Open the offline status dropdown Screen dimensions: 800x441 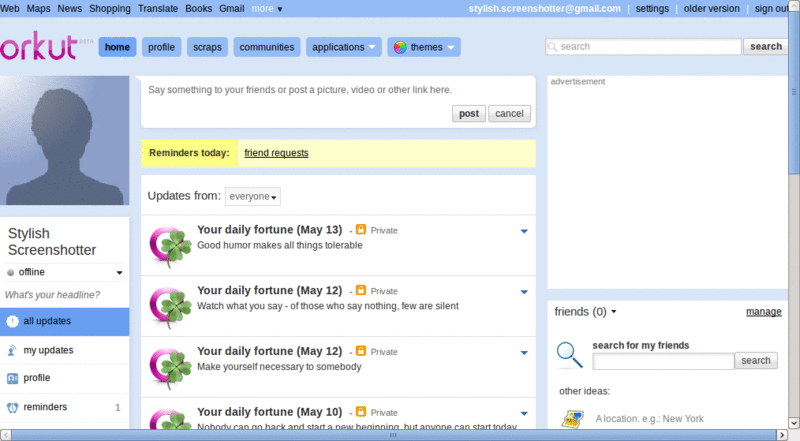(119, 273)
